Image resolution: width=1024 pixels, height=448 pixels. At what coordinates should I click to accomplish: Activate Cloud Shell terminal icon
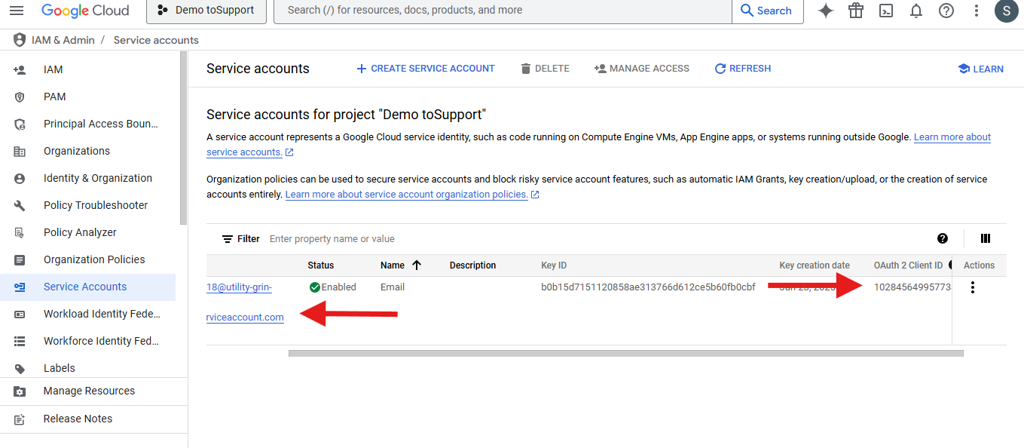pos(886,11)
